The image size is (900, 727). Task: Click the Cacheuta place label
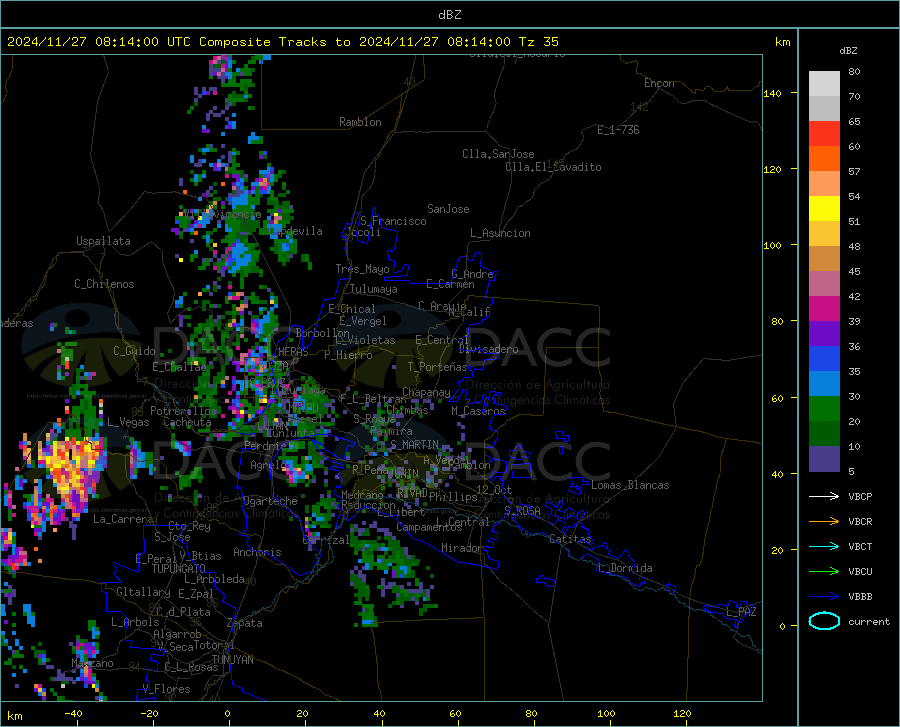pos(187,422)
